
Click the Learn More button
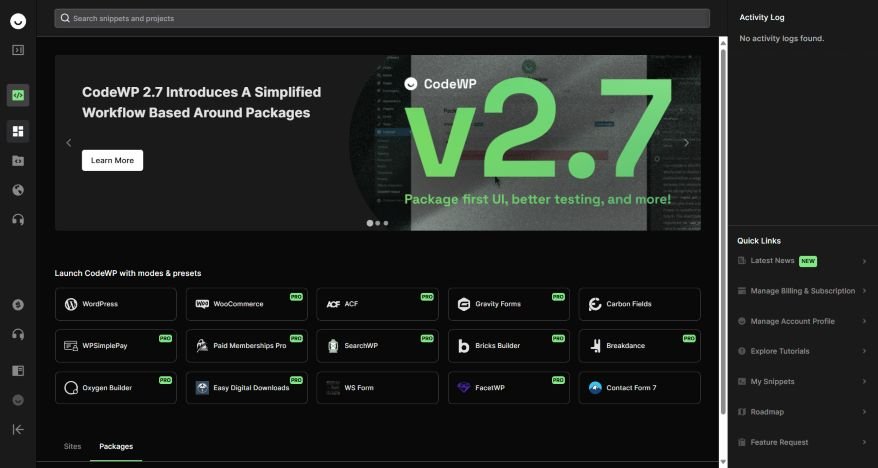113,160
